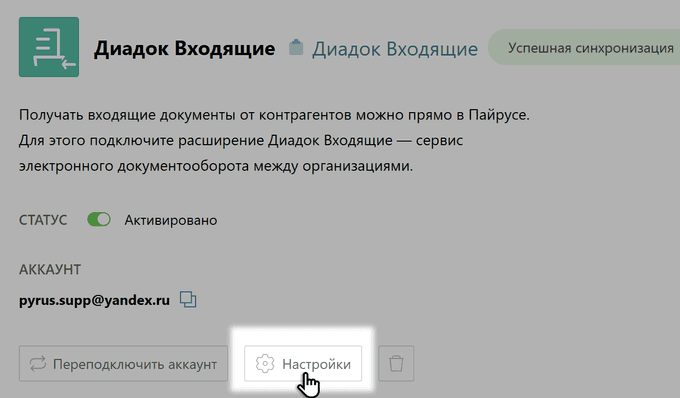Click the green Диадок Входящие extension logo

49,47
